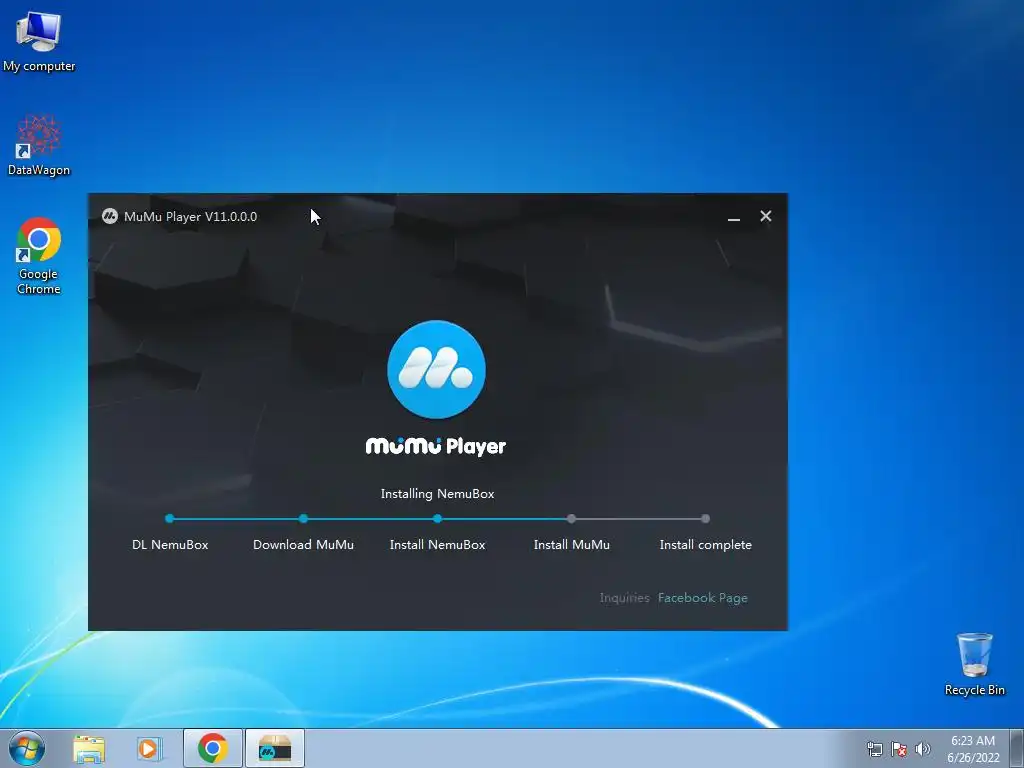This screenshot has width=1024, height=768.
Task: Open the My computer desktop icon
Action: tap(39, 40)
